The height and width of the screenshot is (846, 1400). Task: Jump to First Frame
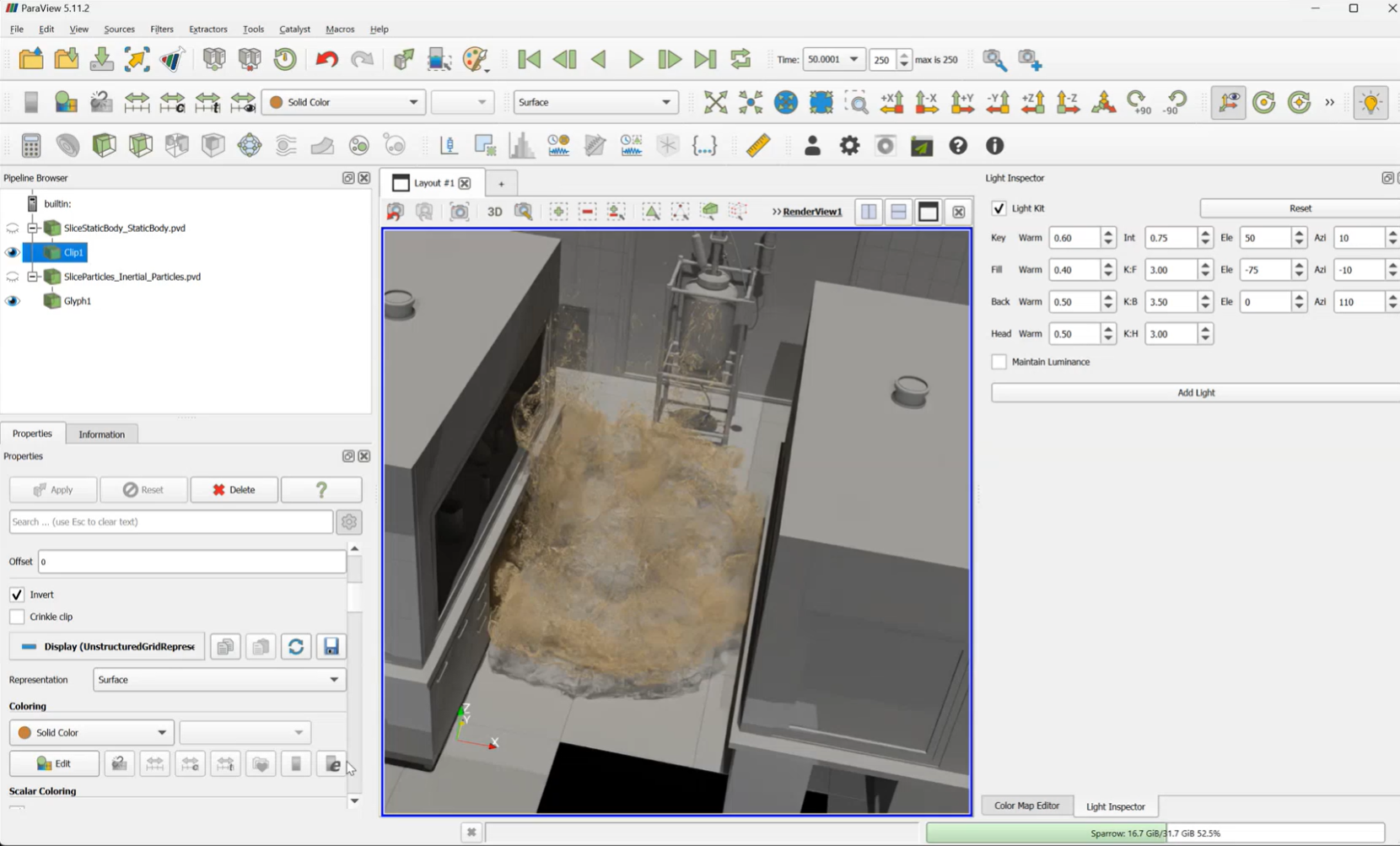tap(529, 59)
